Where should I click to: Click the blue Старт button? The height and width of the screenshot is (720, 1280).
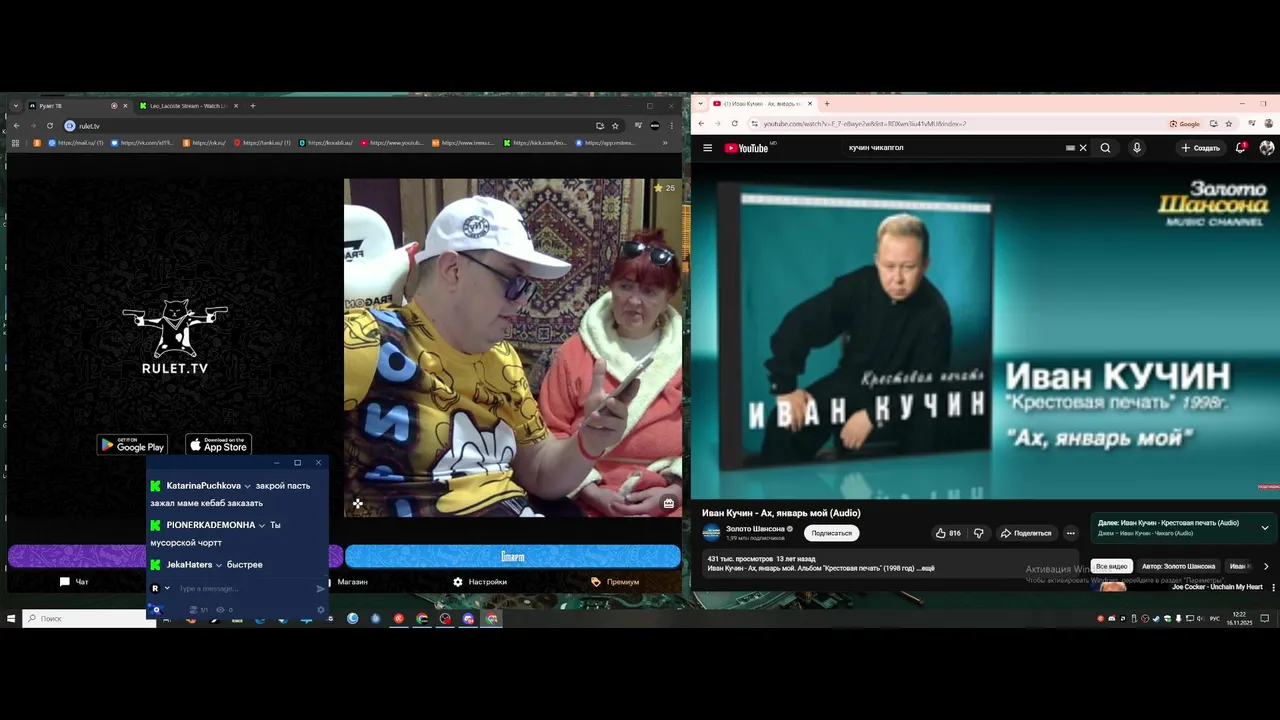512,556
